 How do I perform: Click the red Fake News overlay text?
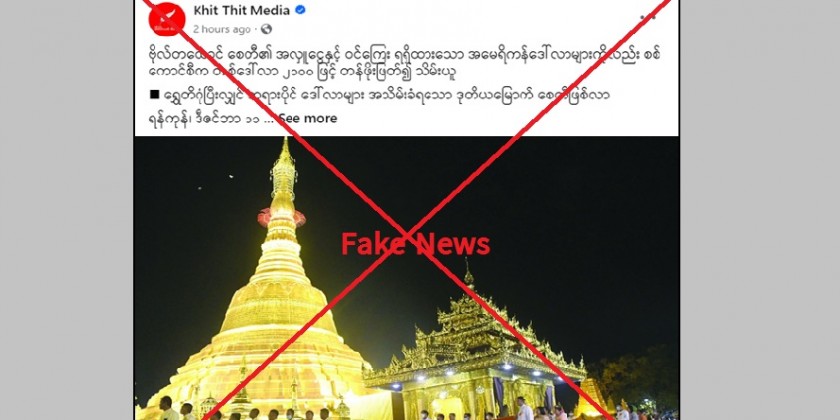416,244
